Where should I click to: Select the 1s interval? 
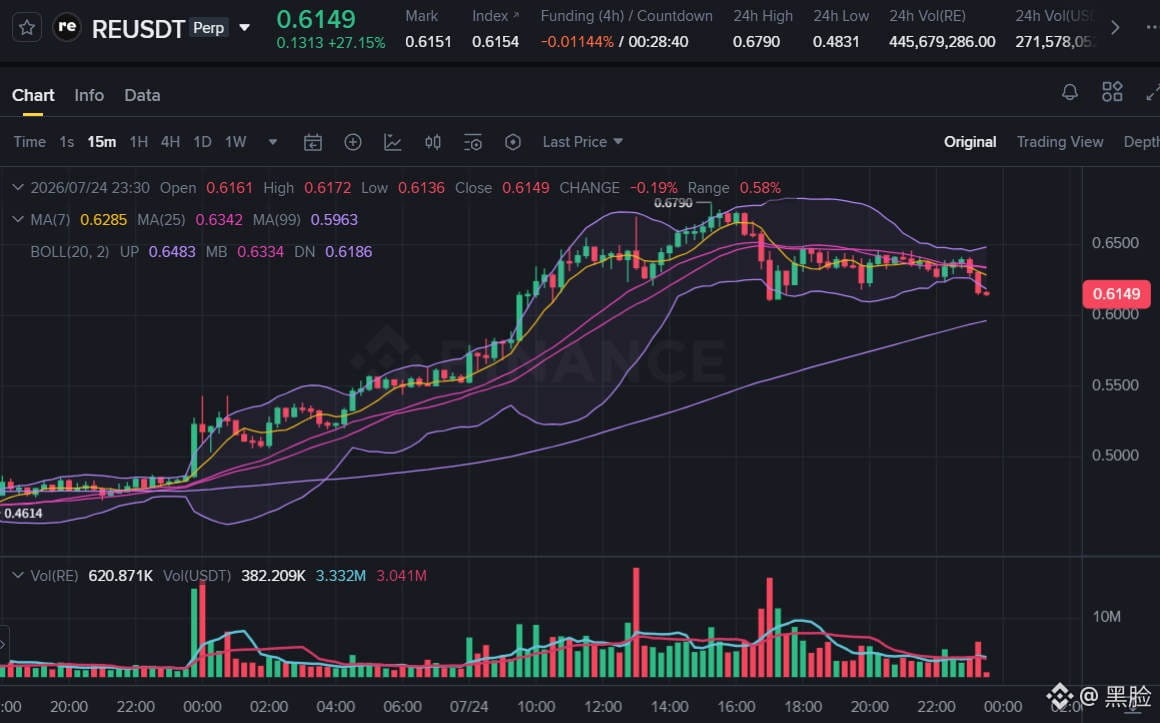point(67,142)
